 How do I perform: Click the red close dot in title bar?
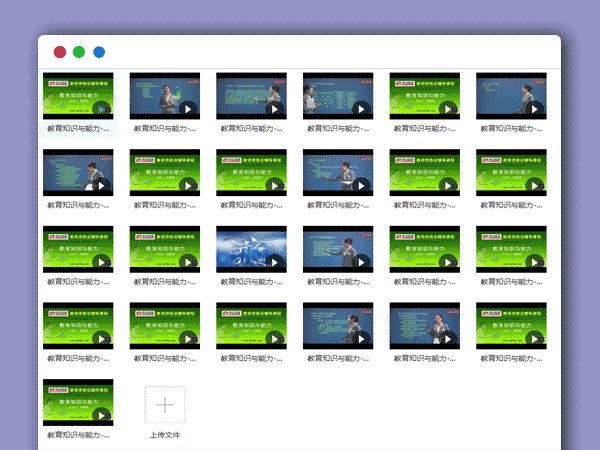pos(60,52)
